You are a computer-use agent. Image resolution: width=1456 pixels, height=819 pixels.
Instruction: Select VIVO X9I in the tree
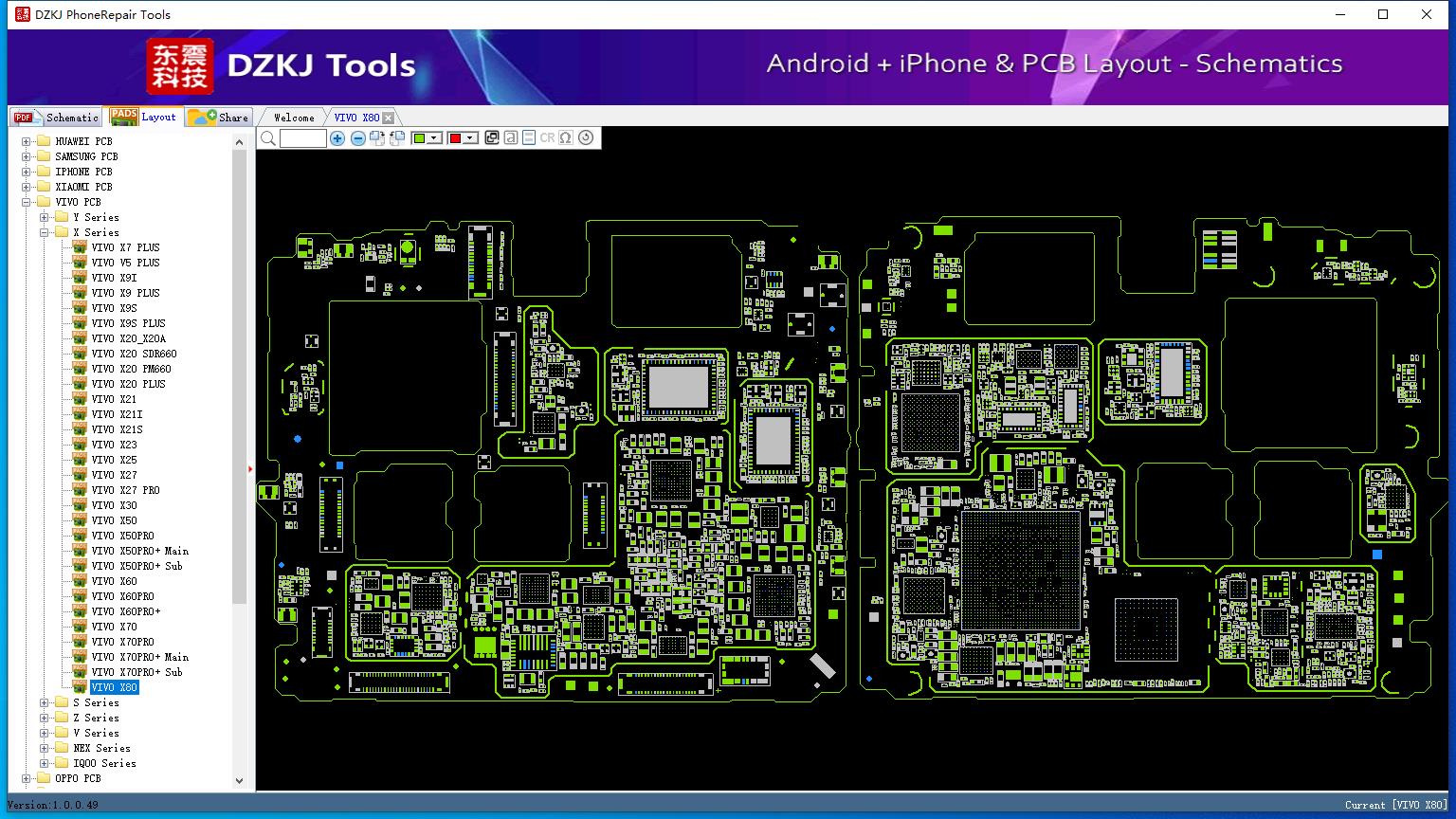(x=114, y=278)
